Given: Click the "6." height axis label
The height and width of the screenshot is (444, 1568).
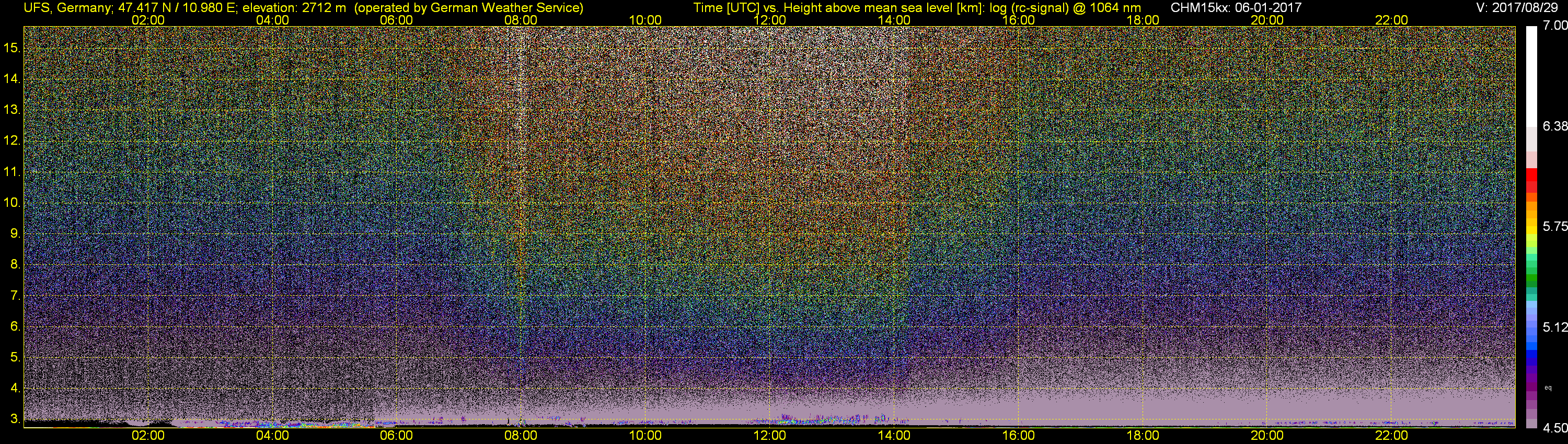Looking at the screenshot, I should point(15,326).
